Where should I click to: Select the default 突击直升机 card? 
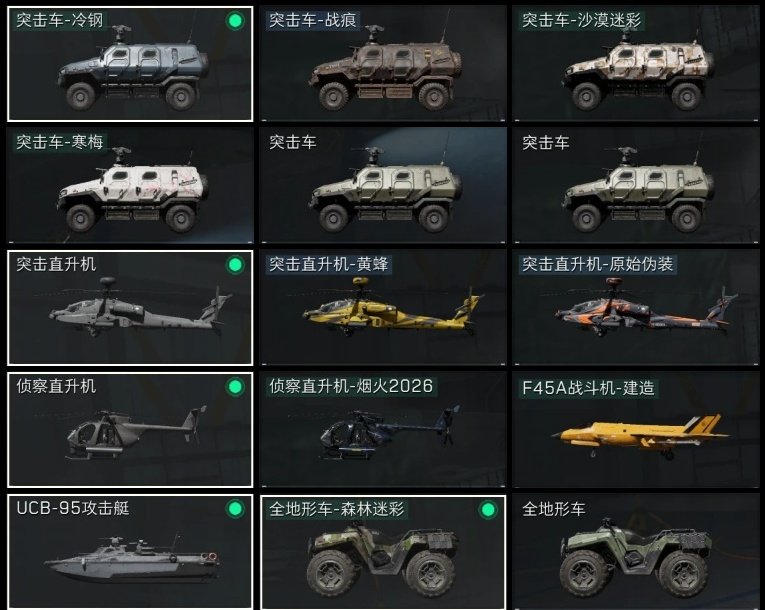click(130, 308)
